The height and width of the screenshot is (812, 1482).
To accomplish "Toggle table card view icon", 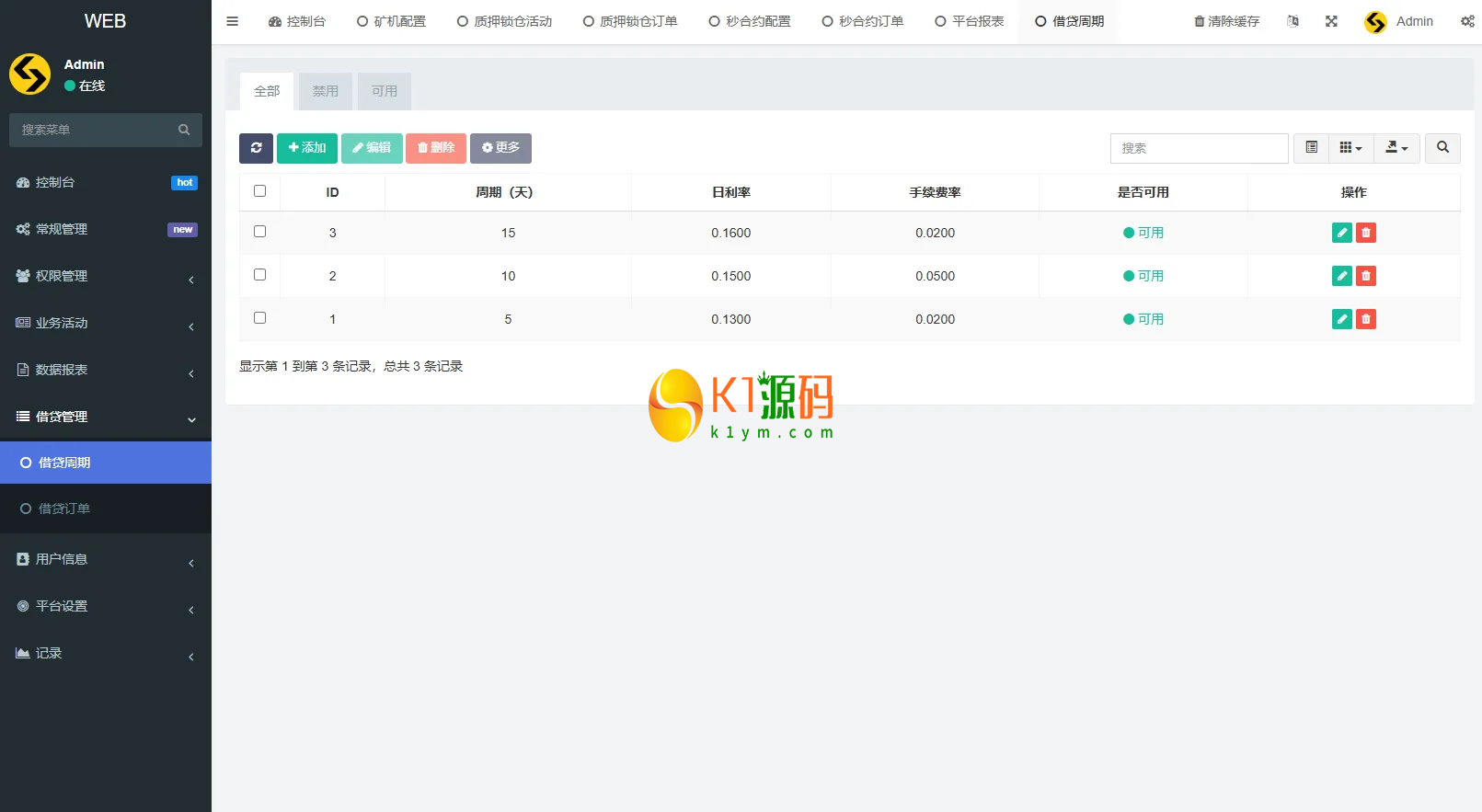I will [x=1311, y=148].
